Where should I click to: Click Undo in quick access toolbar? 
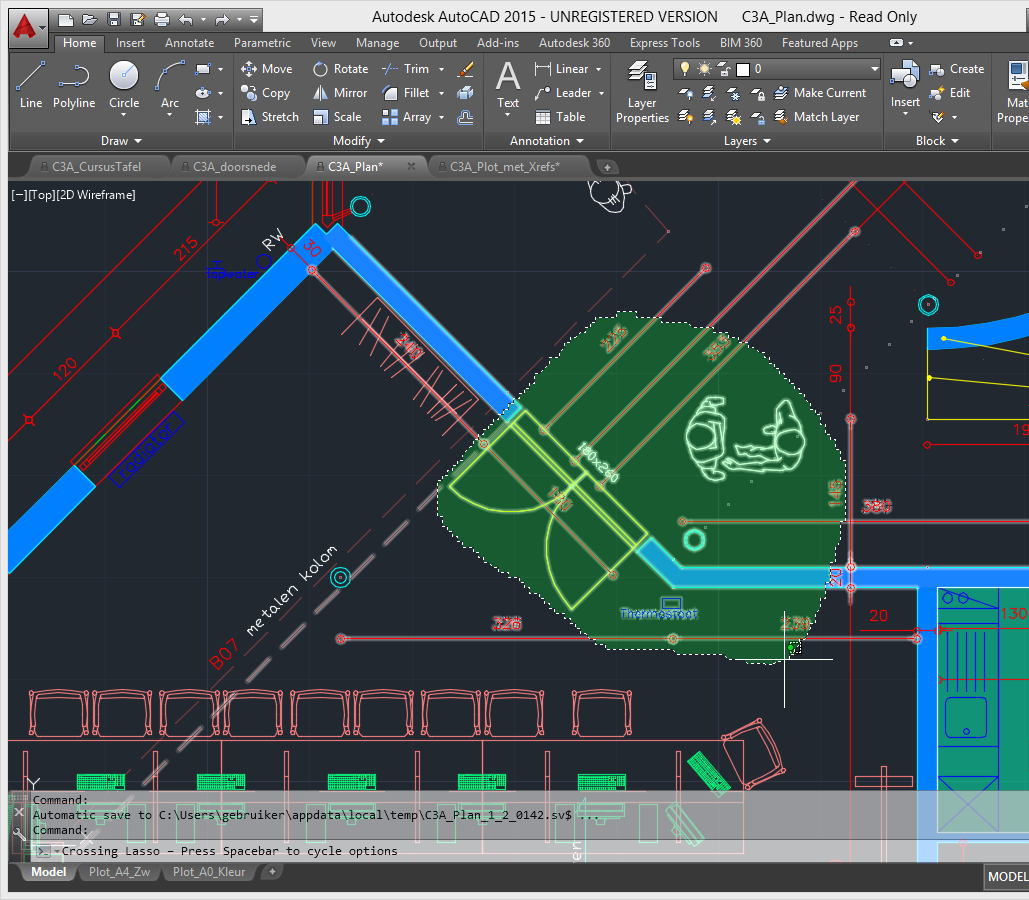pos(186,20)
